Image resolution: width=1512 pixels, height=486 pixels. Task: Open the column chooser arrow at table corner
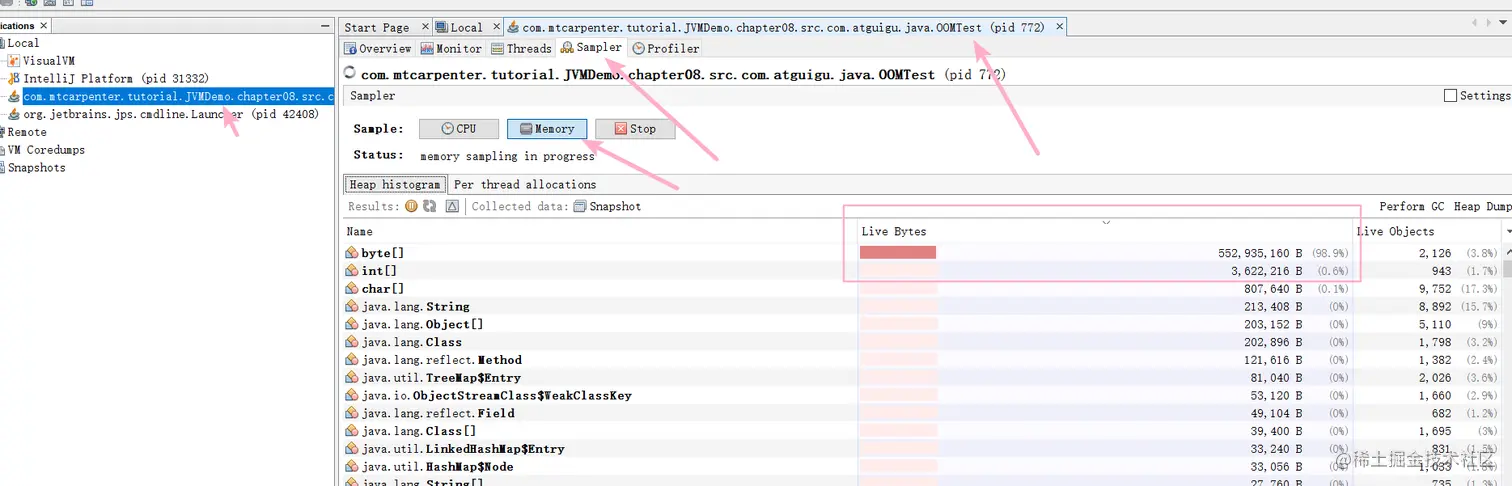click(x=1508, y=231)
